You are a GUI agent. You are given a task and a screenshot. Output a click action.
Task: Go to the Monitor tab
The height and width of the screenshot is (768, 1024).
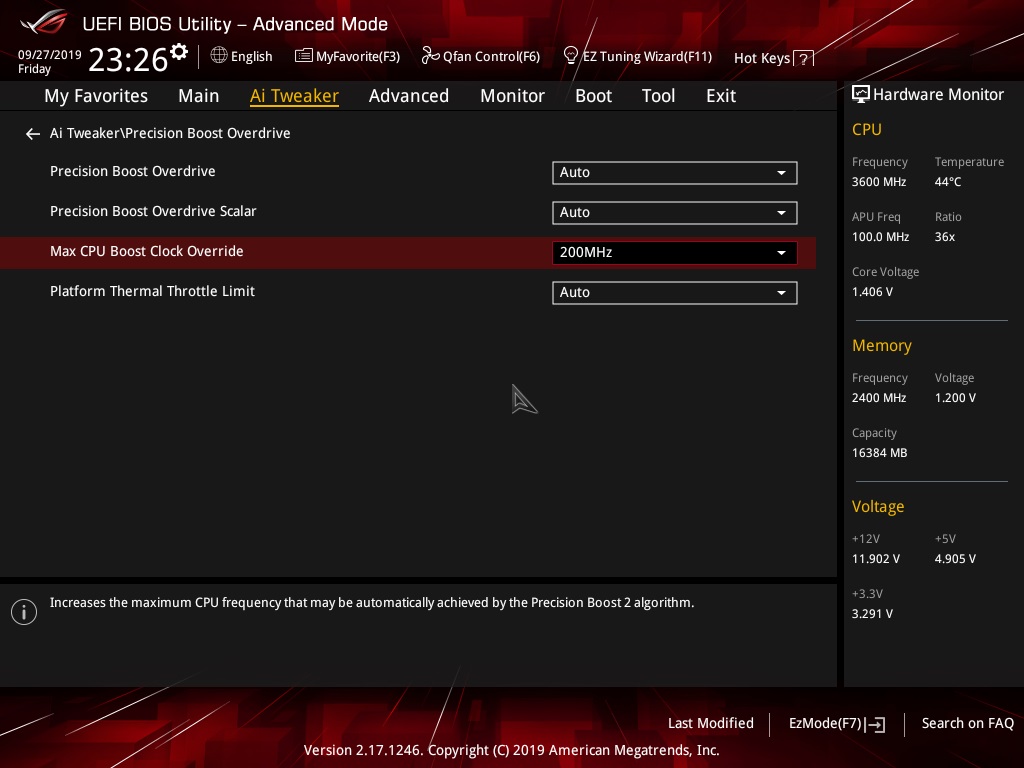(513, 96)
